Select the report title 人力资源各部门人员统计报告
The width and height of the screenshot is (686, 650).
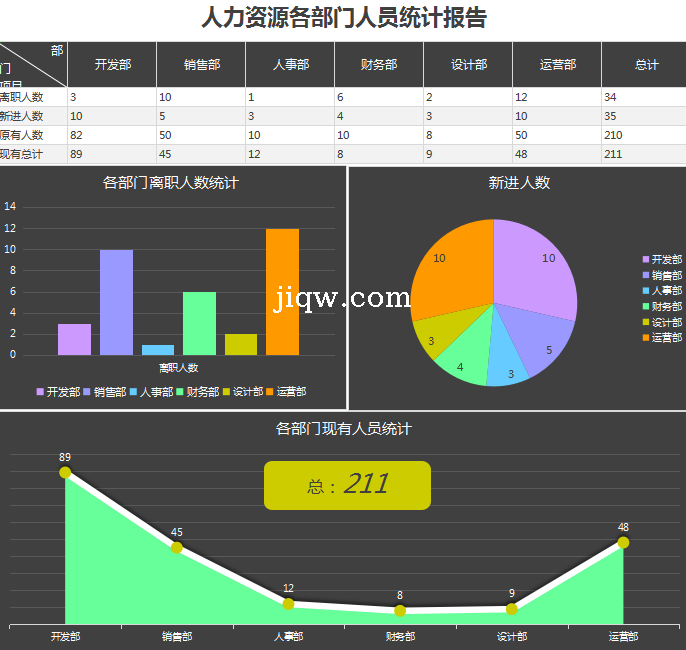coord(343,18)
